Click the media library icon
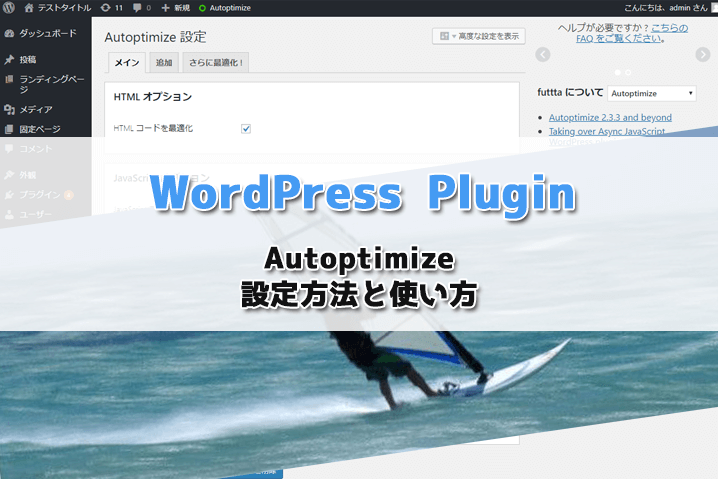This screenshot has width=718, height=479. click(9, 109)
